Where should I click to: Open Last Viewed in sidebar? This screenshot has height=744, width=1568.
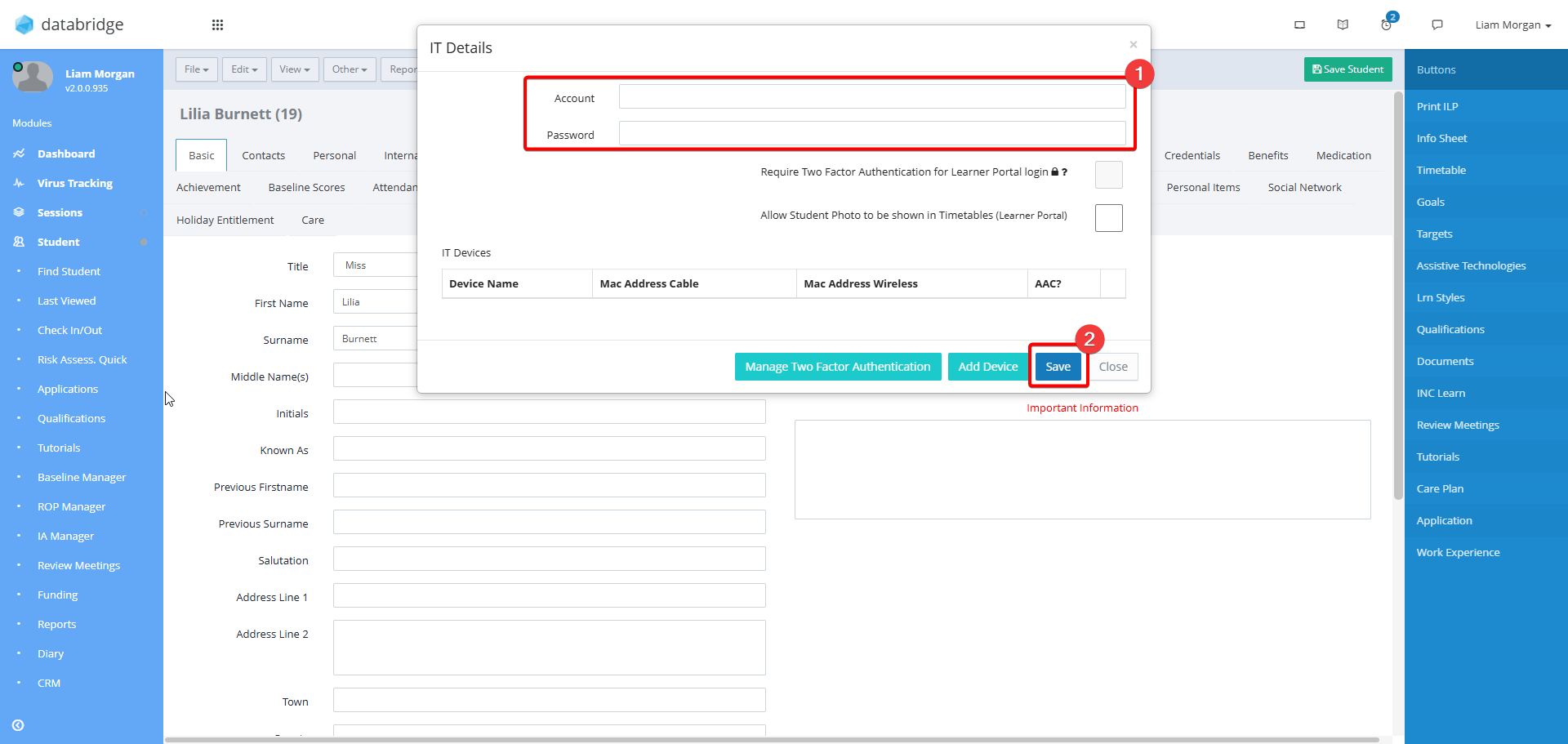click(x=66, y=301)
